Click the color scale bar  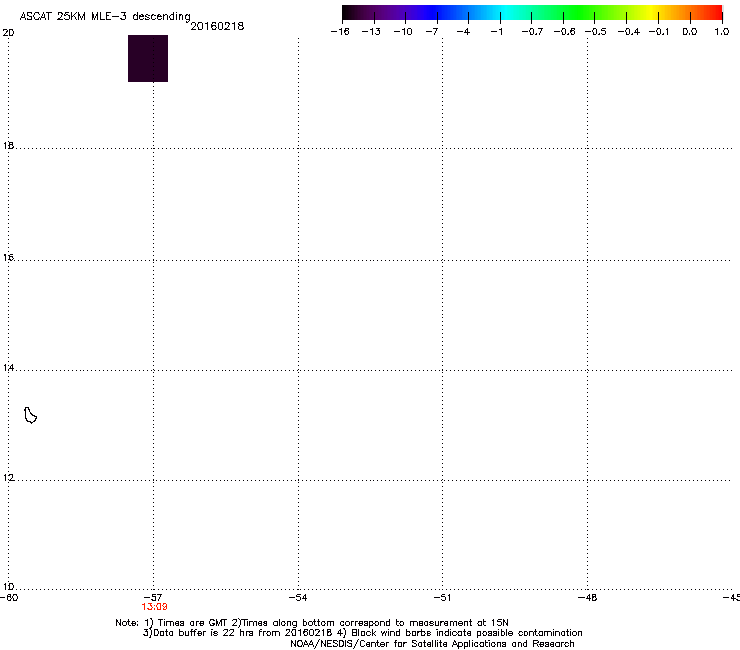[532, 13]
